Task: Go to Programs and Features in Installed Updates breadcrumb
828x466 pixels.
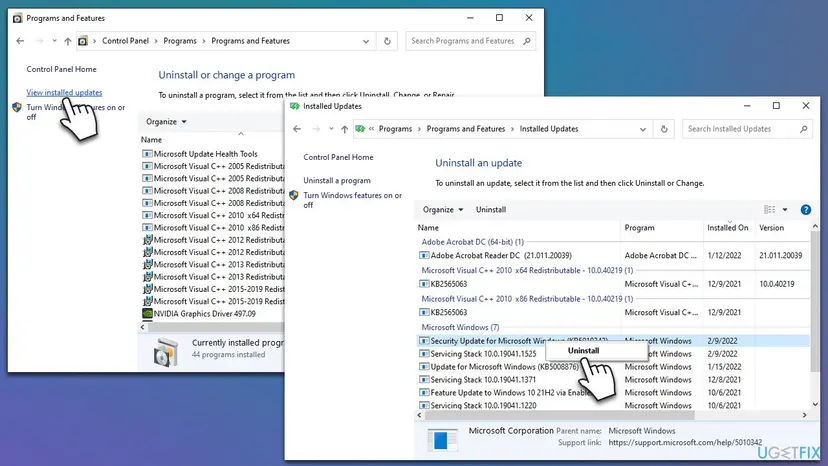Action: point(466,129)
